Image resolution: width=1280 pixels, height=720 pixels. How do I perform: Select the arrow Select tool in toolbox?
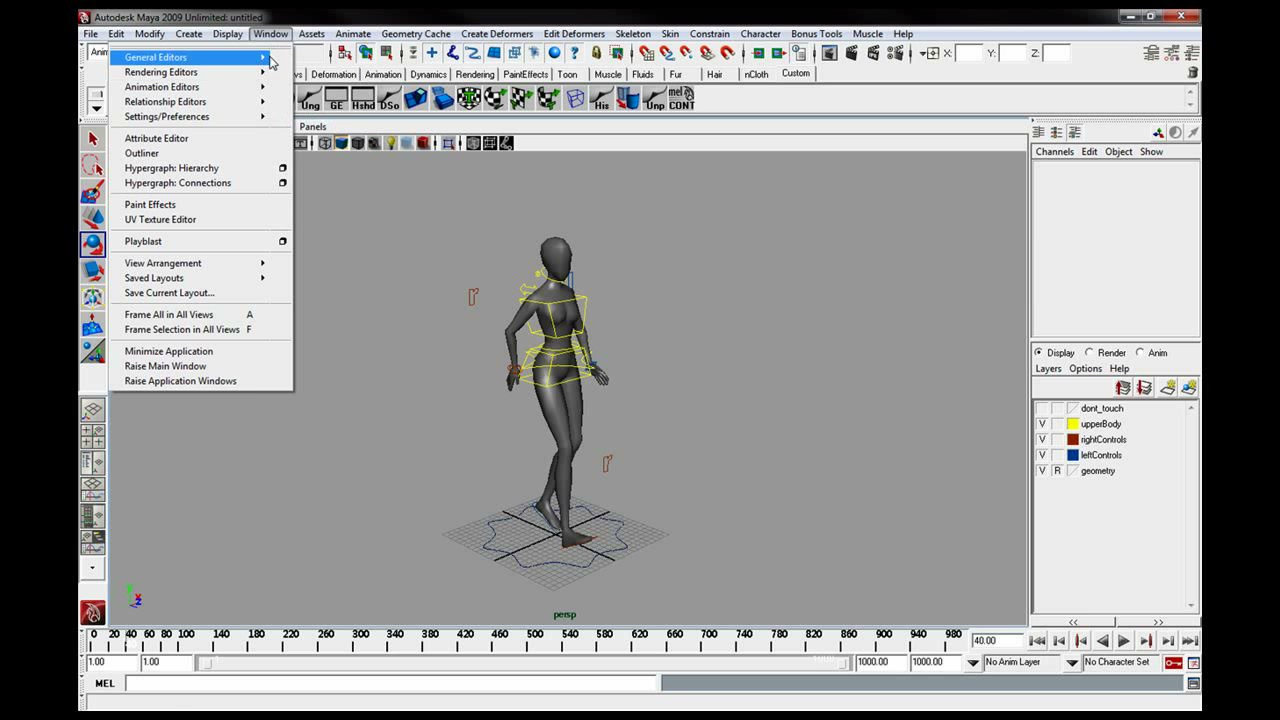point(93,140)
